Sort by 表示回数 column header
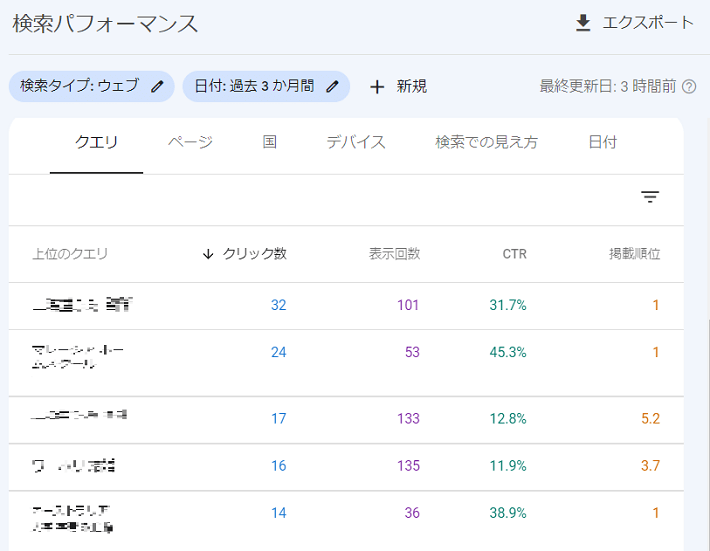The width and height of the screenshot is (710, 551). (x=394, y=254)
